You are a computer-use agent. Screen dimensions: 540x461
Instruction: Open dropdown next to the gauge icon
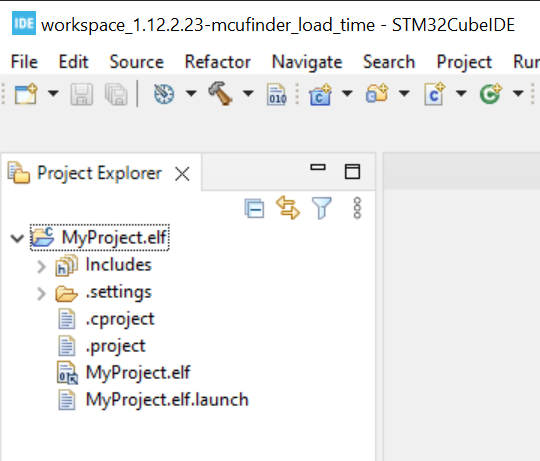(191, 93)
